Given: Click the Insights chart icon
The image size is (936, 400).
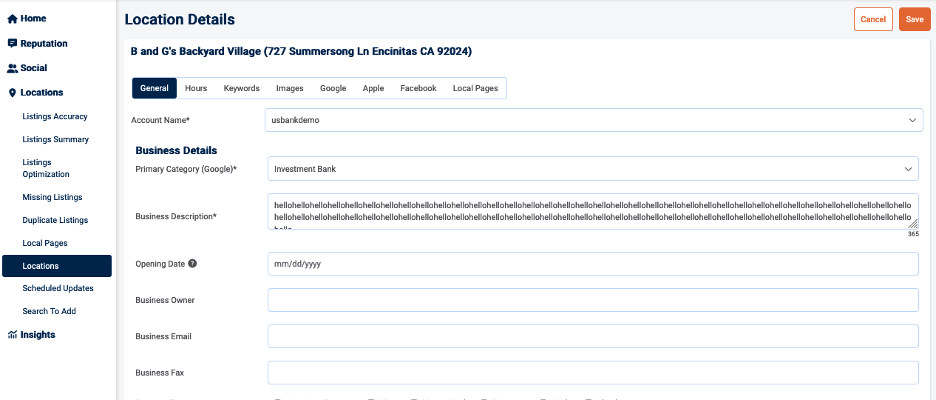Looking at the screenshot, I should [12, 335].
